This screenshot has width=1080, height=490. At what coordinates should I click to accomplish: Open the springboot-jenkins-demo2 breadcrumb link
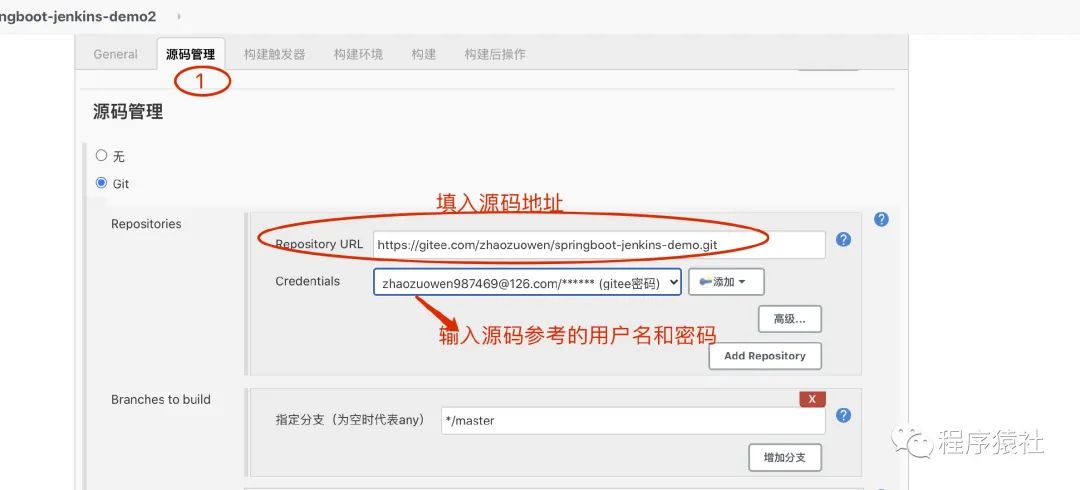[78, 17]
